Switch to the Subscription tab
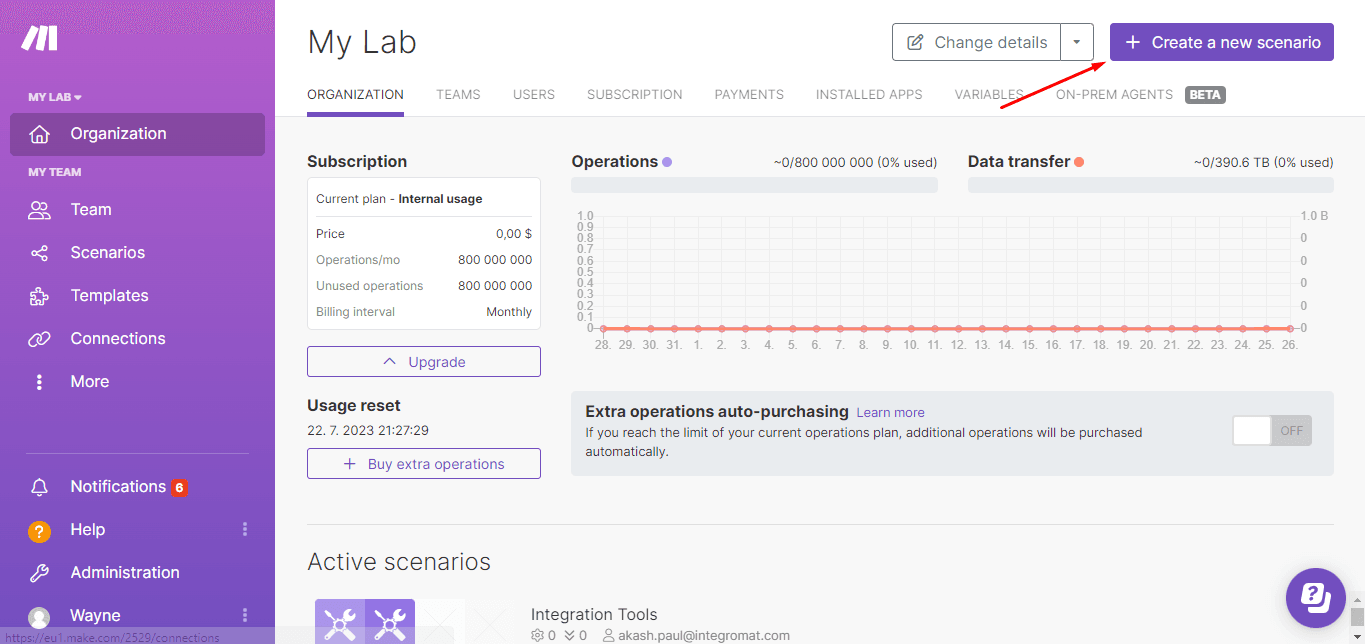This screenshot has height=644, width=1365. [634, 95]
